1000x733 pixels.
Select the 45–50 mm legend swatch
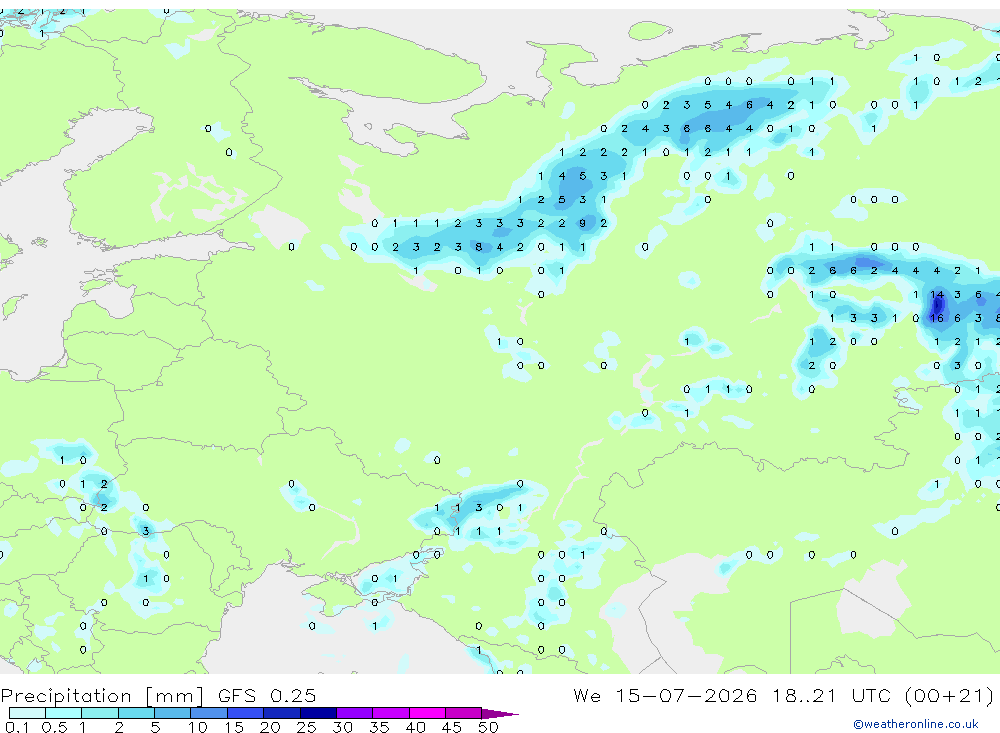(463, 713)
